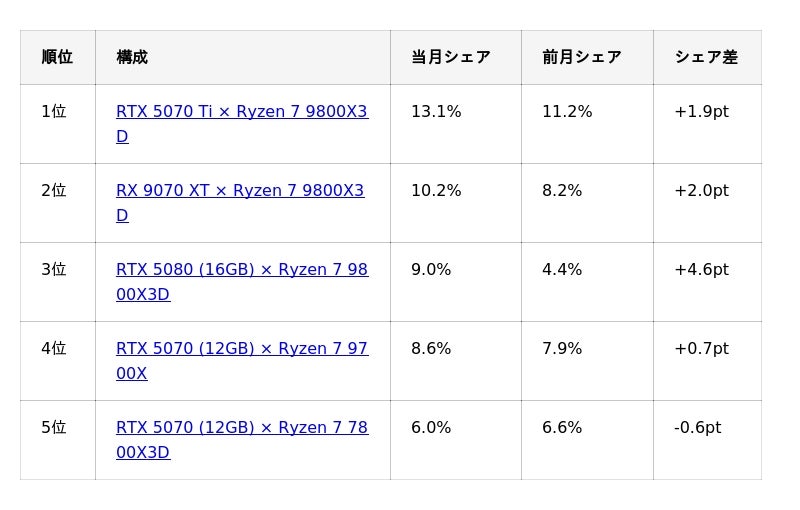This screenshot has height=510, width=800.
Task: Click the 1位 rank cell
Action: 58,124
